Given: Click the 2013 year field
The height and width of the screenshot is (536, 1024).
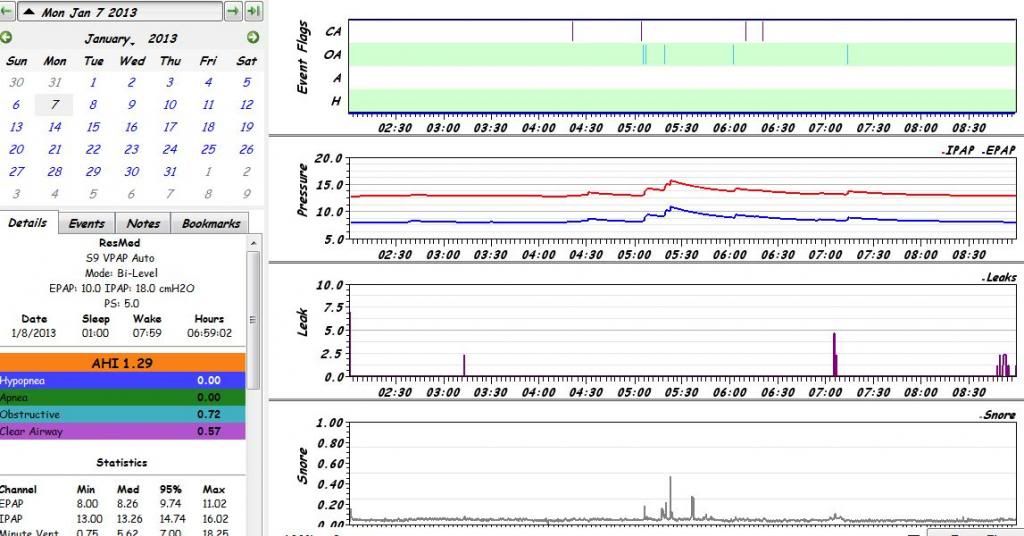Looking at the screenshot, I should (162, 39).
